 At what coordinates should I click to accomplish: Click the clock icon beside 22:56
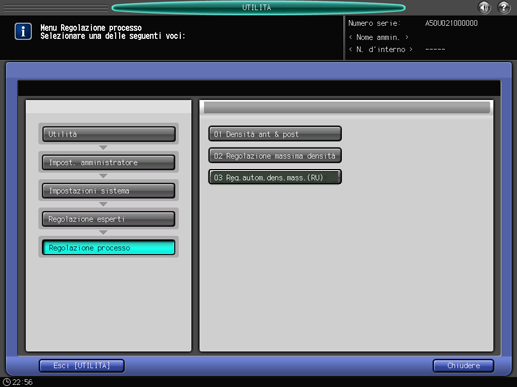[x=7, y=382]
